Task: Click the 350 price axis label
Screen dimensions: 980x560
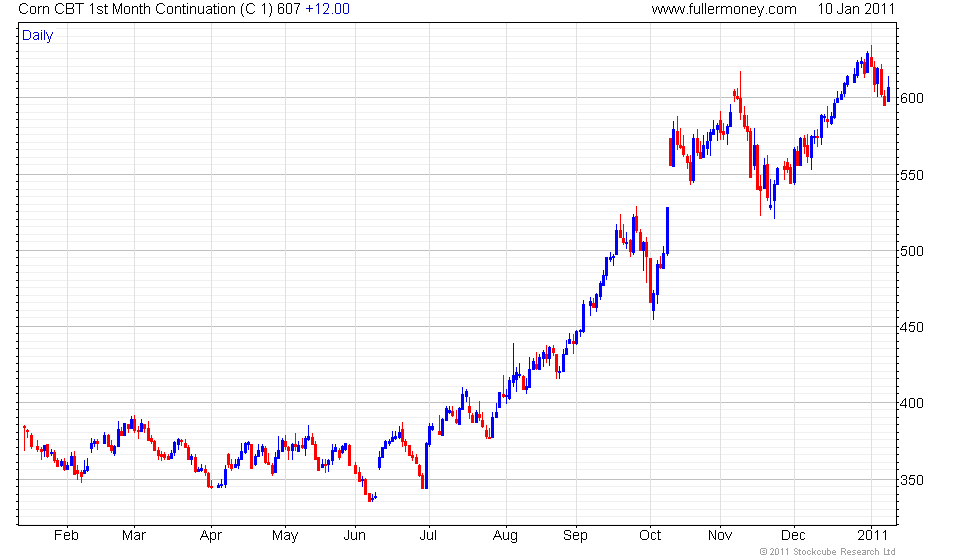Action: click(x=911, y=481)
